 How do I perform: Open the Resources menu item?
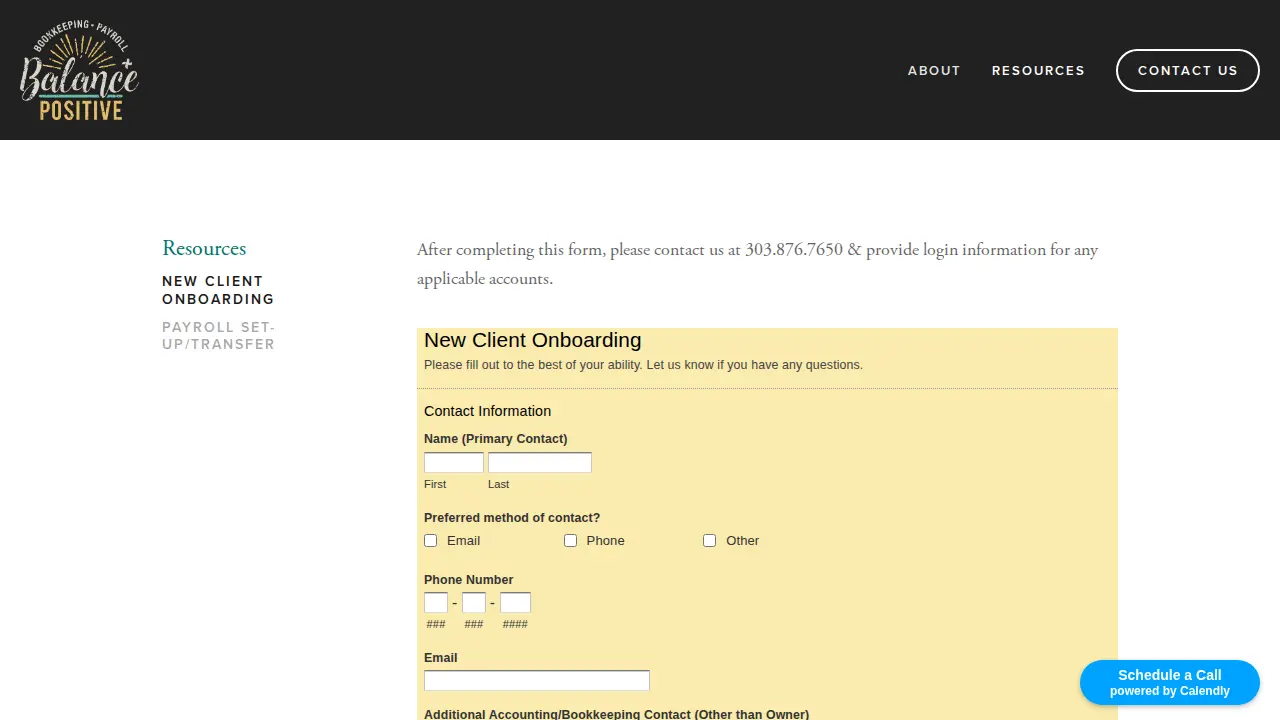1038,71
